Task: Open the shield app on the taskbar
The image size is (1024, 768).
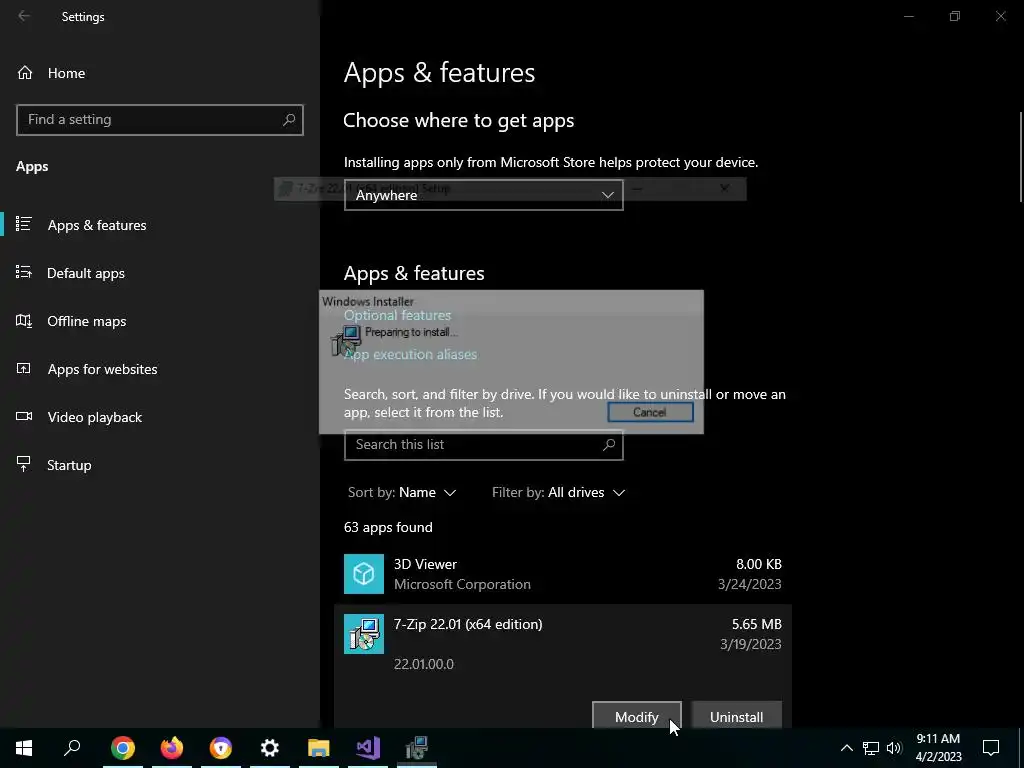Action: [x=221, y=748]
